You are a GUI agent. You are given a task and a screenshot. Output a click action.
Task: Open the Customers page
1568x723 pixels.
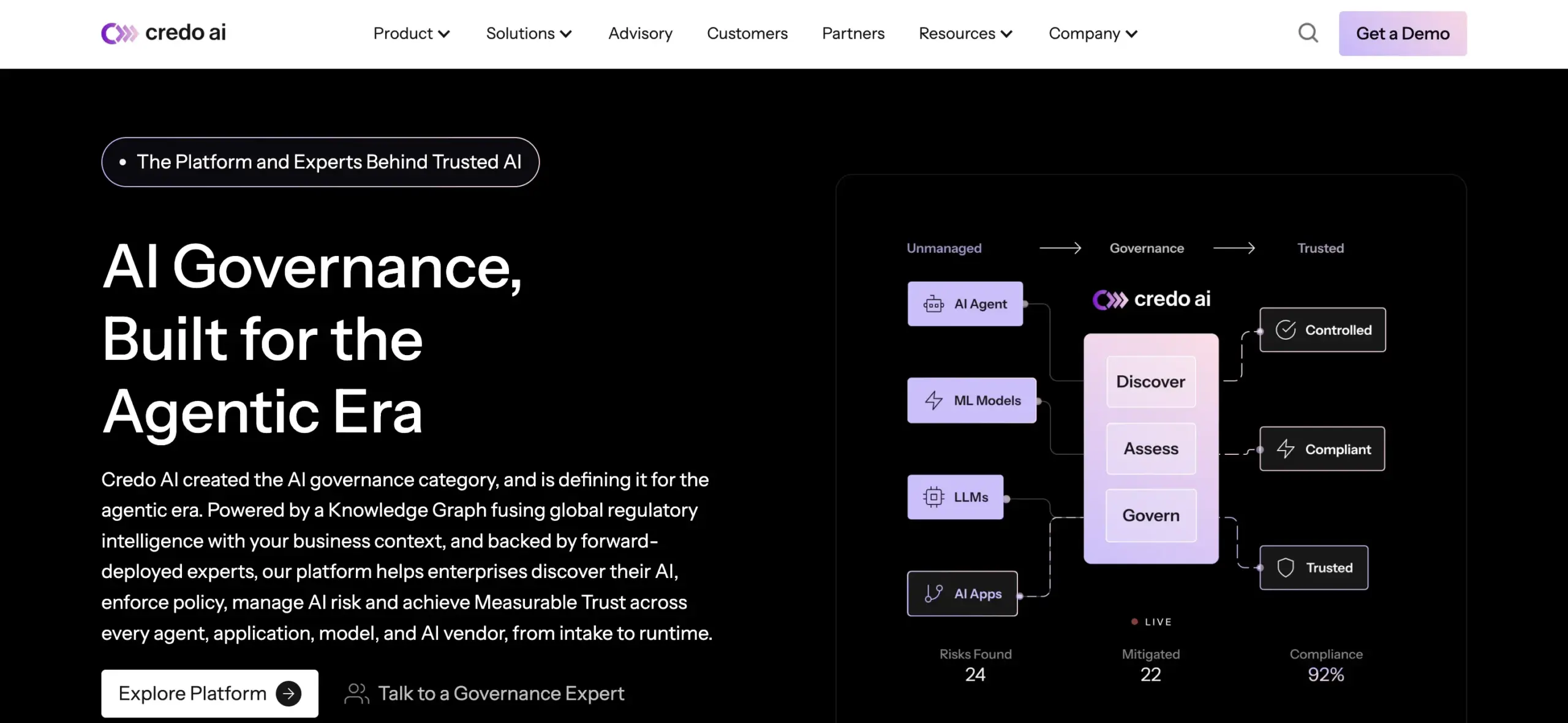[747, 34]
